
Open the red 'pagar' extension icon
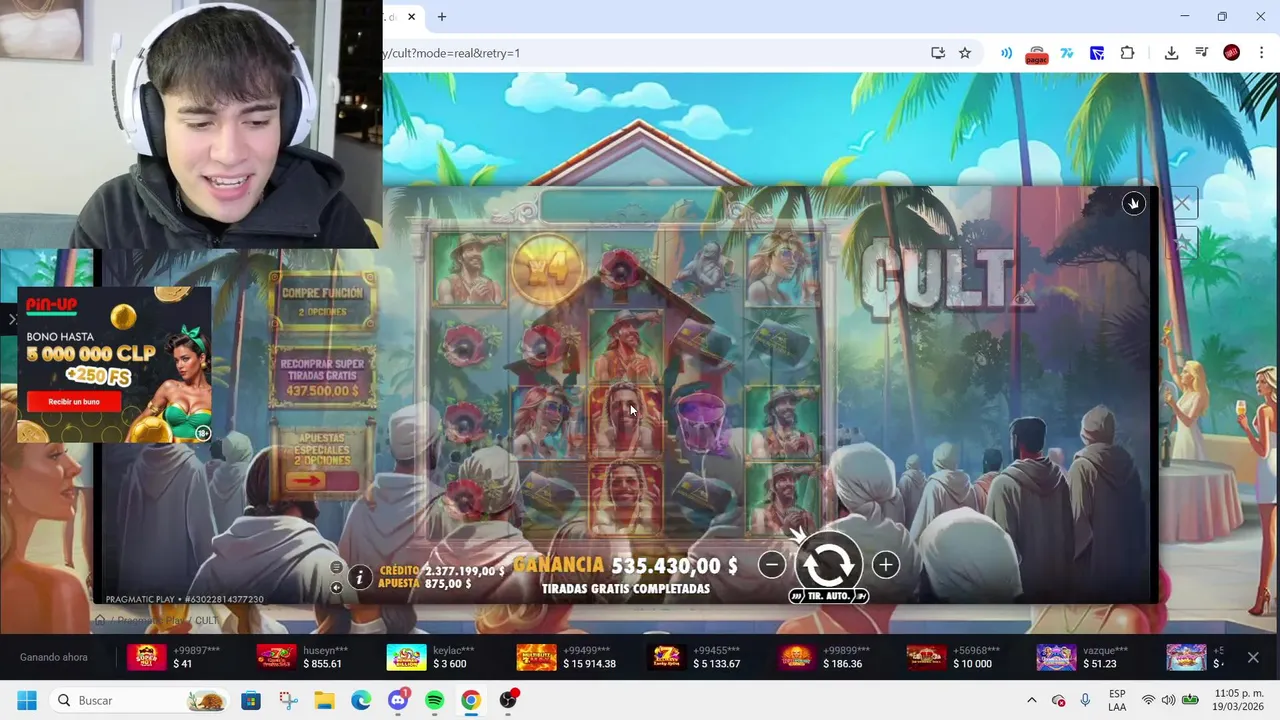(x=1037, y=54)
